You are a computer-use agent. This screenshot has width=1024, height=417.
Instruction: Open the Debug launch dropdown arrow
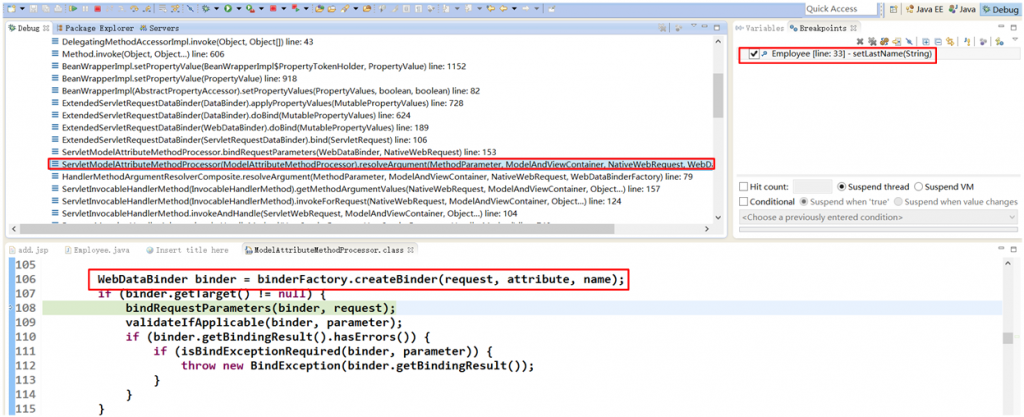pos(216,9)
